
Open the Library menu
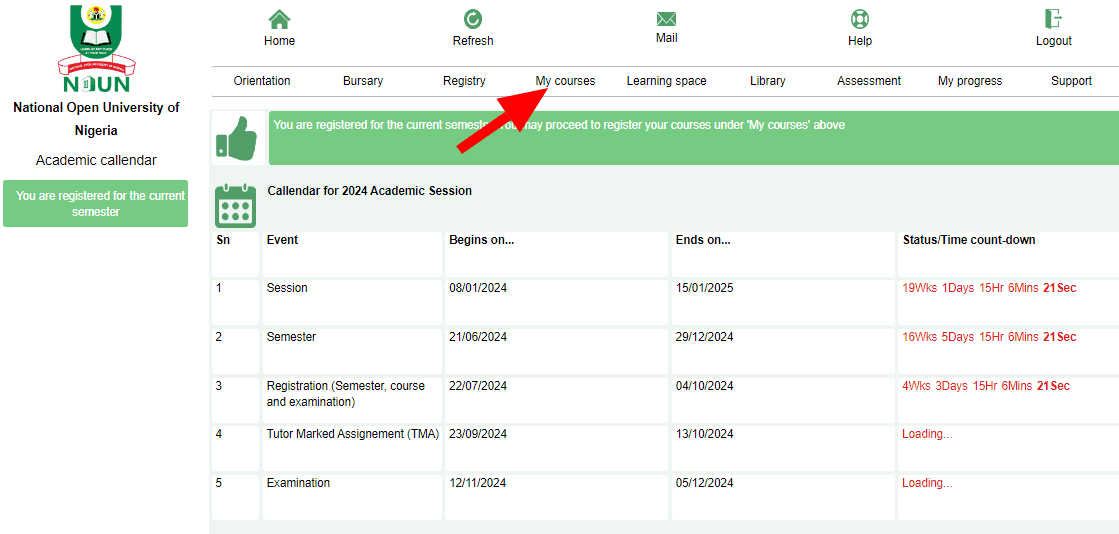[768, 81]
